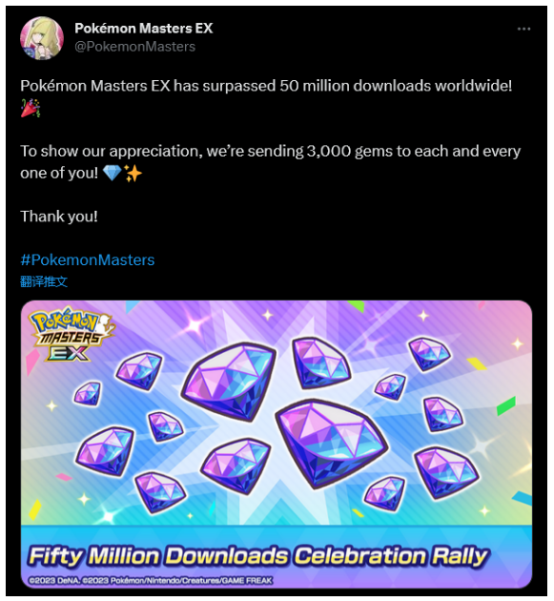This screenshot has height=601, width=554.
Task: Click the sparkles emoji after the gem
Action: [x=133, y=174]
